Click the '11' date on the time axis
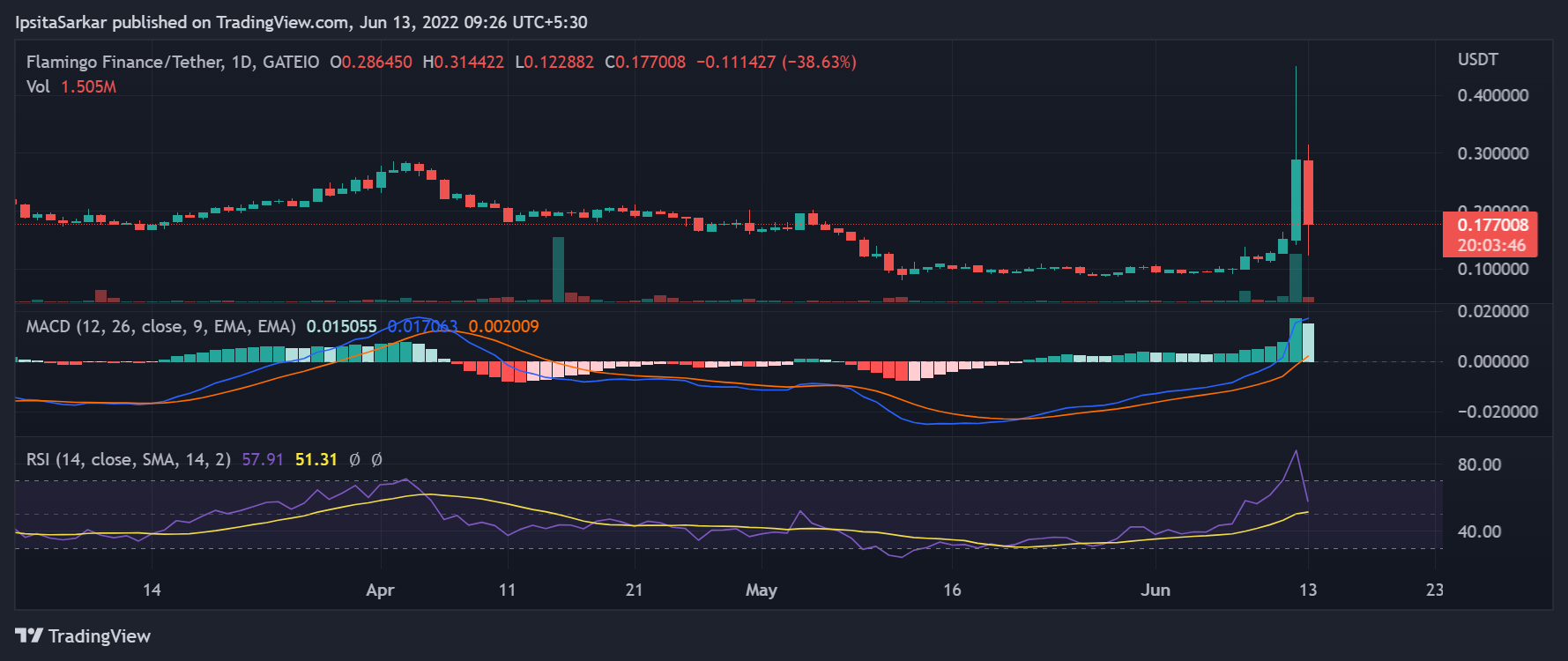The image size is (1568, 661). tap(507, 590)
